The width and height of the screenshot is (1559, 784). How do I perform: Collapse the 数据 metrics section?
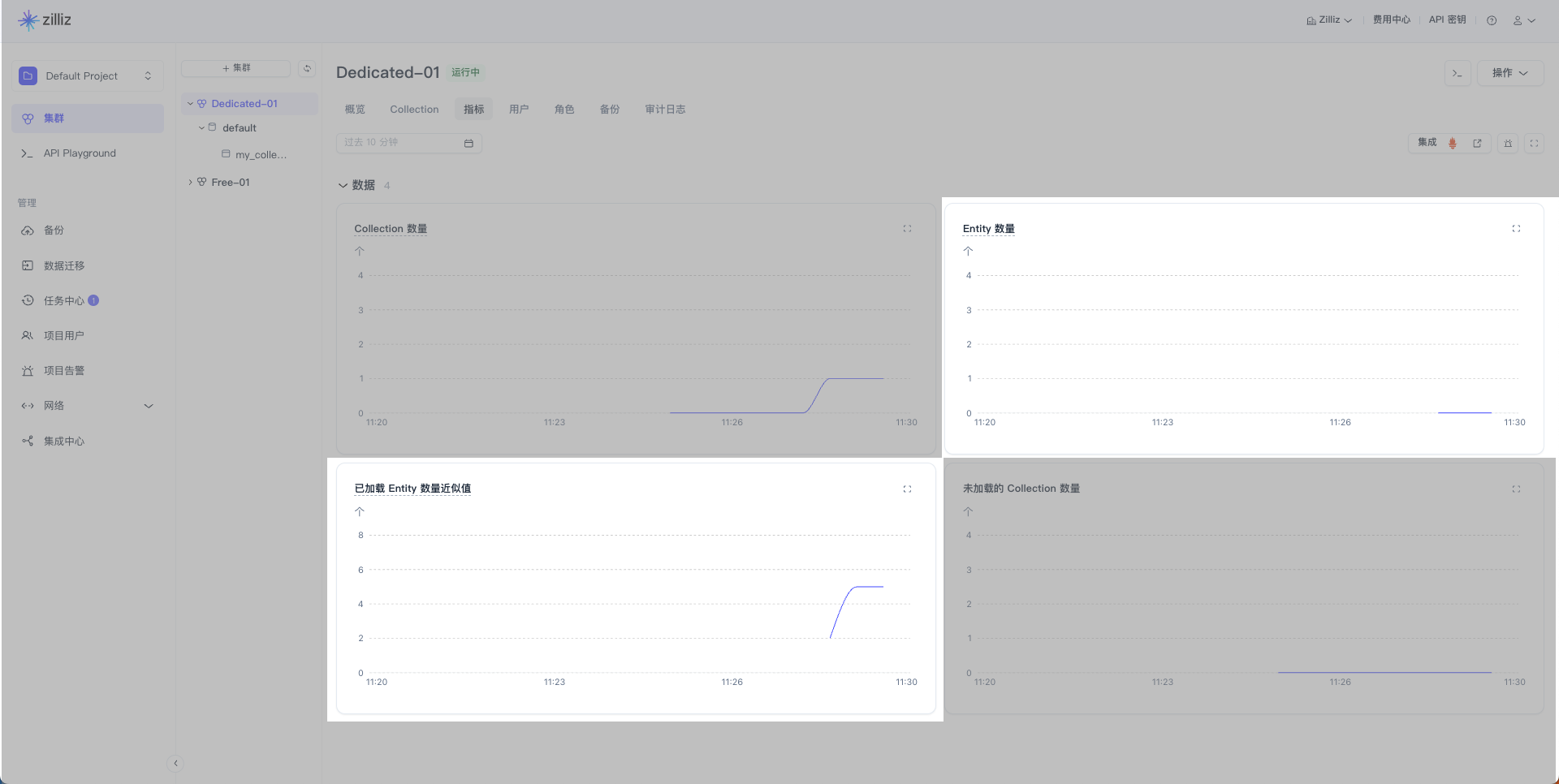tap(343, 186)
